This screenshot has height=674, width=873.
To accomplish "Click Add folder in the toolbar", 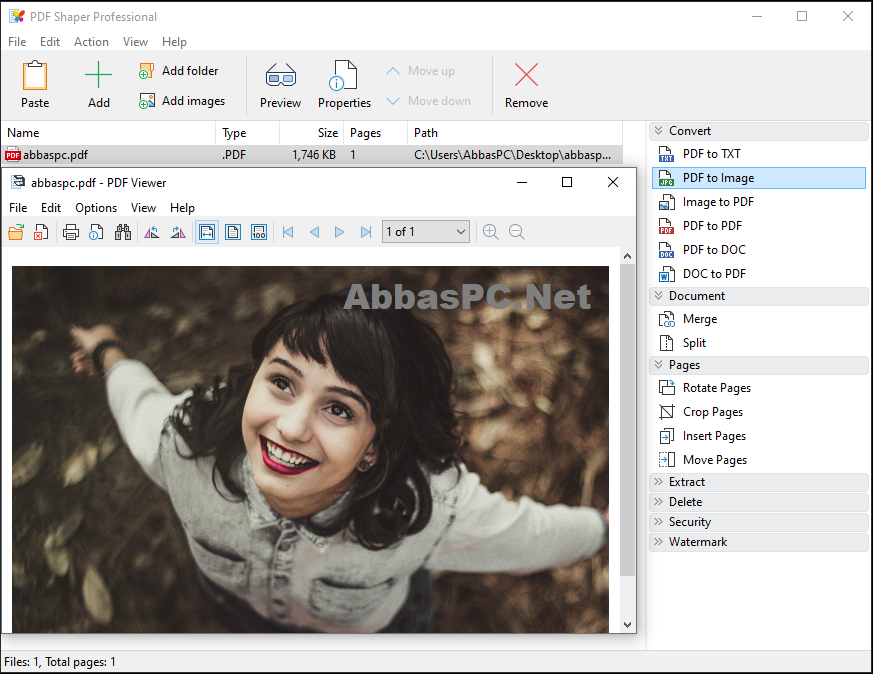I will point(179,71).
